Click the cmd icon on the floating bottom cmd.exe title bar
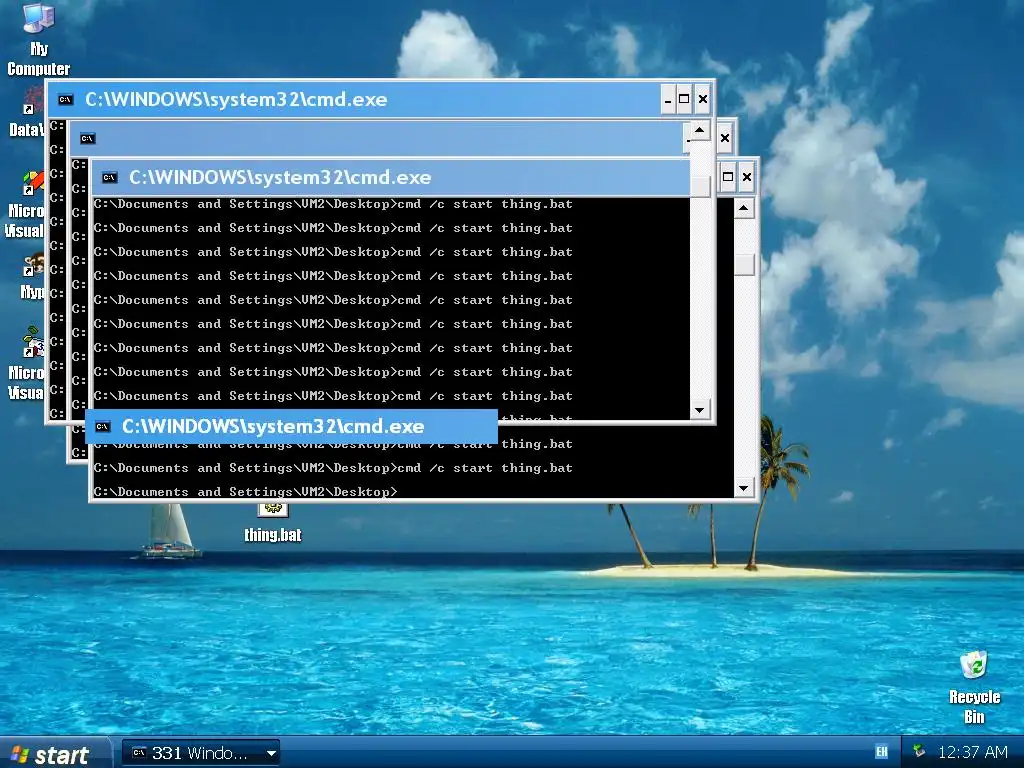Image resolution: width=1024 pixels, height=768 pixels. pyautogui.click(x=103, y=426)
